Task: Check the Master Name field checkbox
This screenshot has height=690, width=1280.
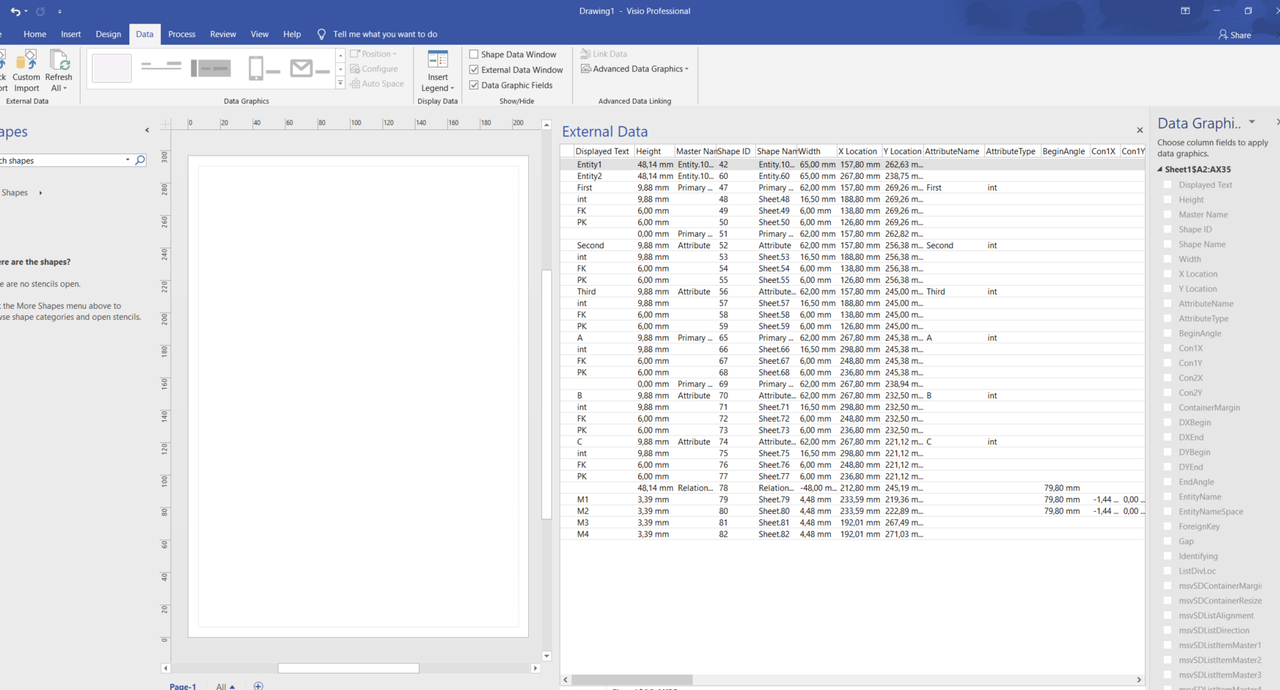Action: 1167,214
